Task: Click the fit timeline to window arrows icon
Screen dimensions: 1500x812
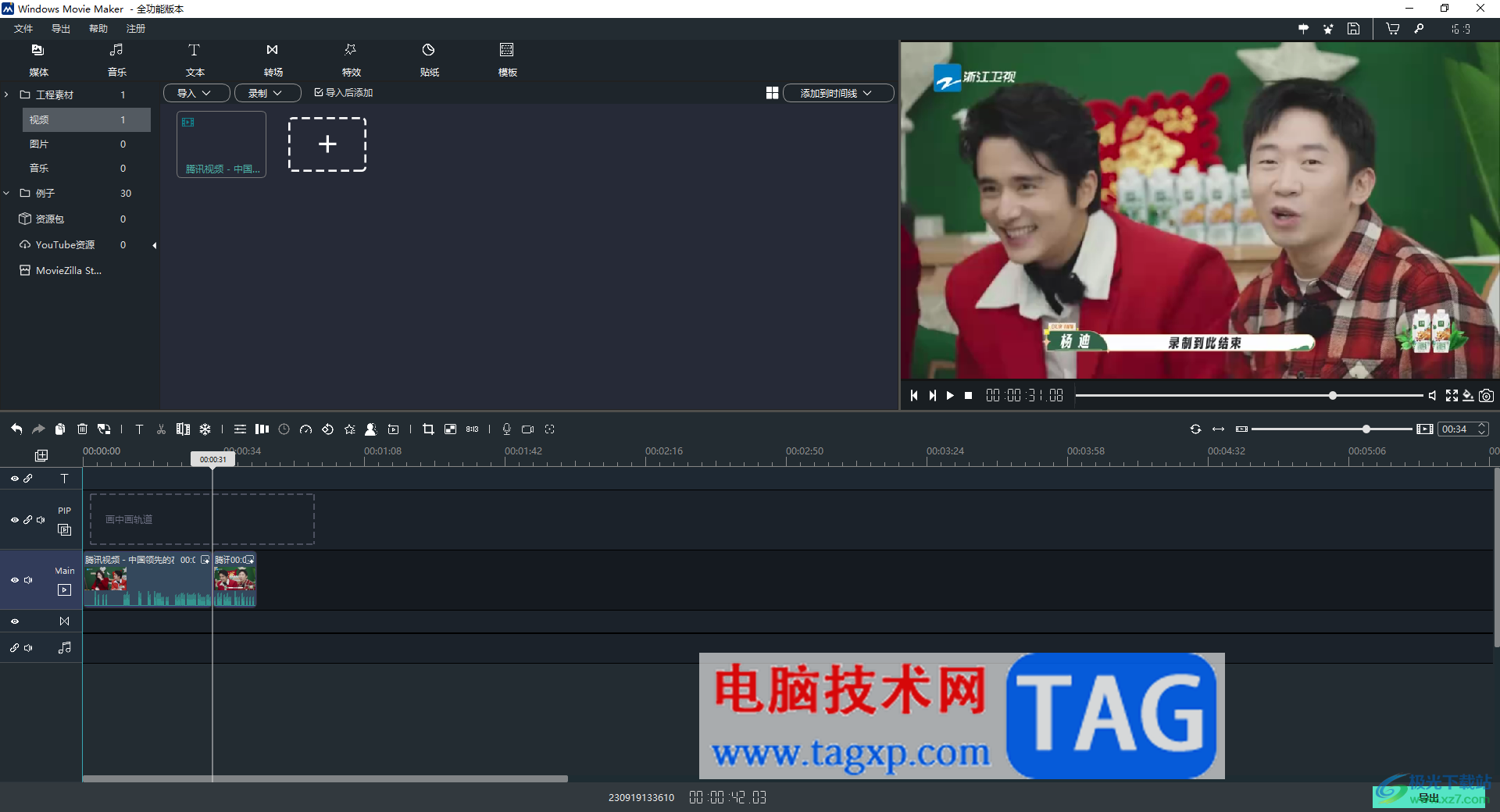Action: click(x=1218, y=429)
